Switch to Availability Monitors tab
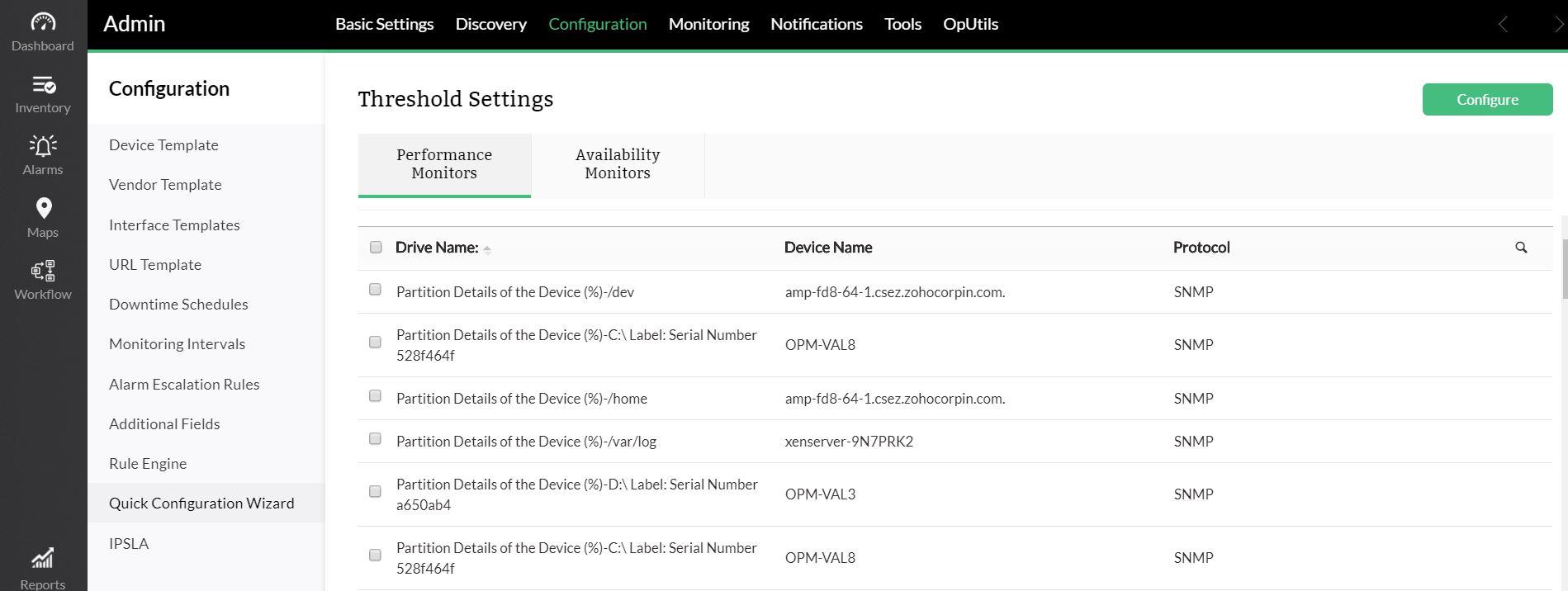1568x591 pixels. [x=617, y=164]
